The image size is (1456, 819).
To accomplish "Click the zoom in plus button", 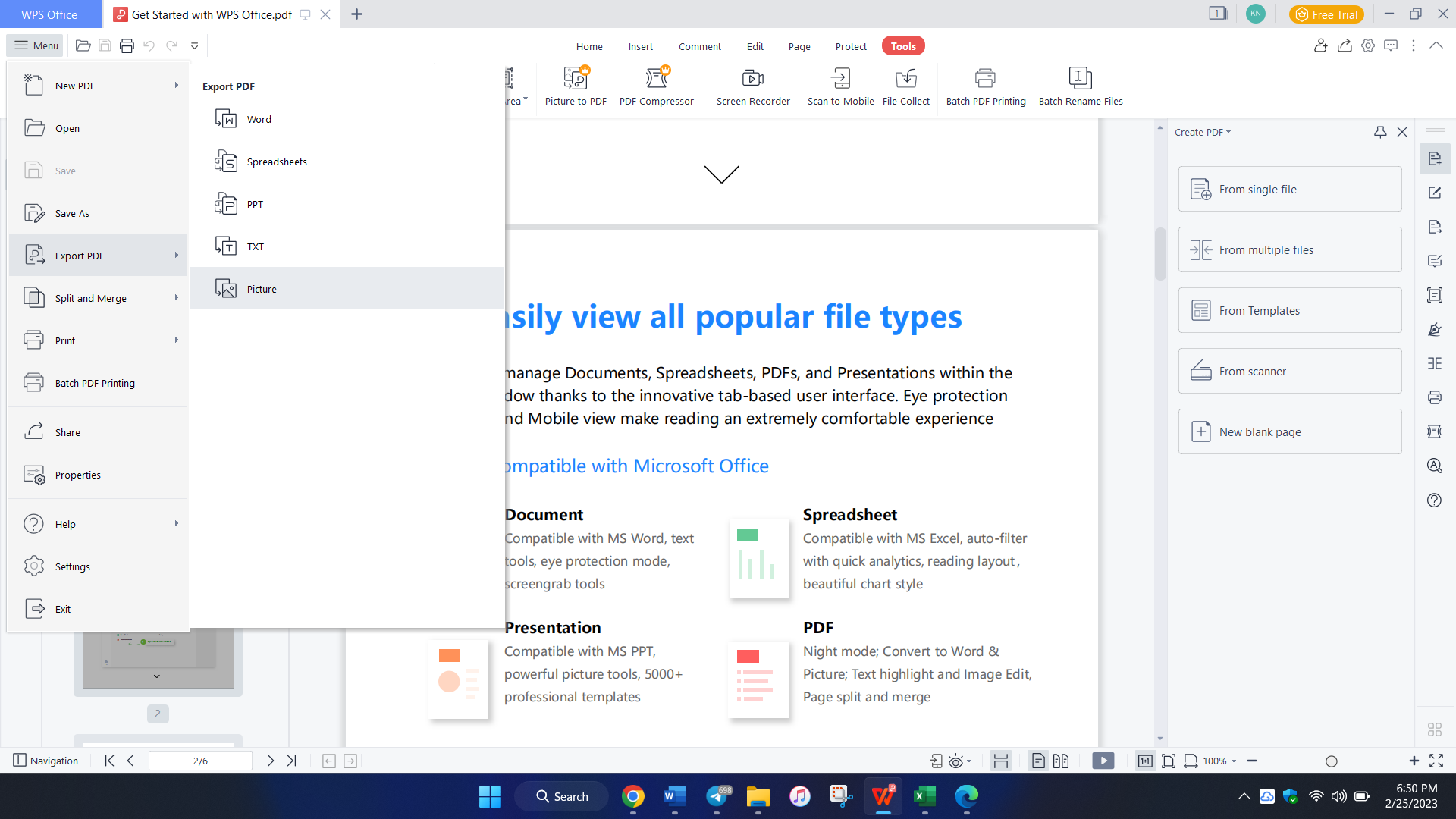I will [1414, 761].
